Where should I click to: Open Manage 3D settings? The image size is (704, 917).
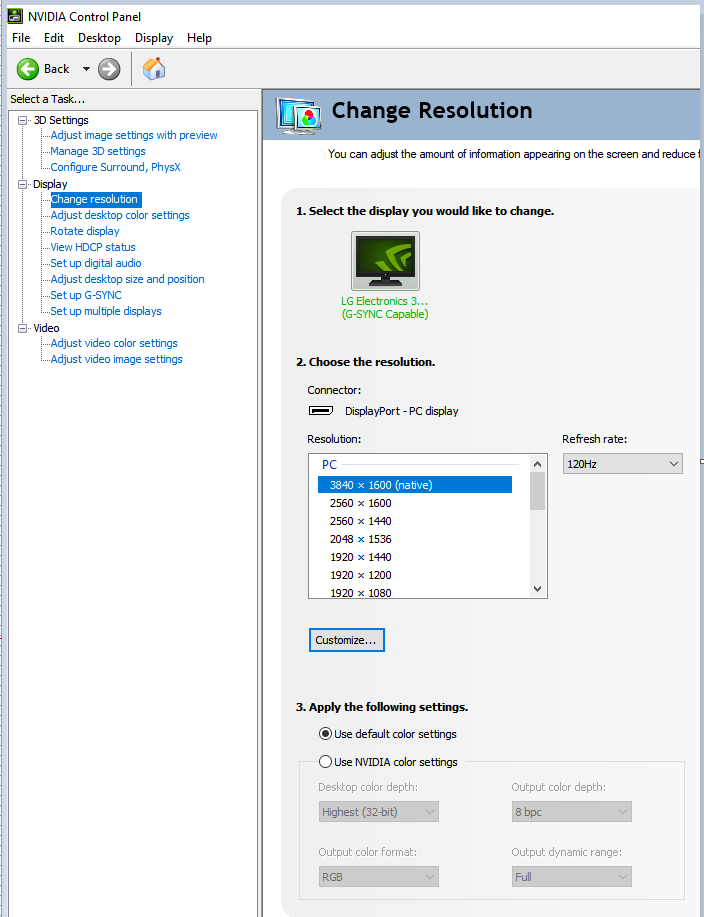(98, 151)
